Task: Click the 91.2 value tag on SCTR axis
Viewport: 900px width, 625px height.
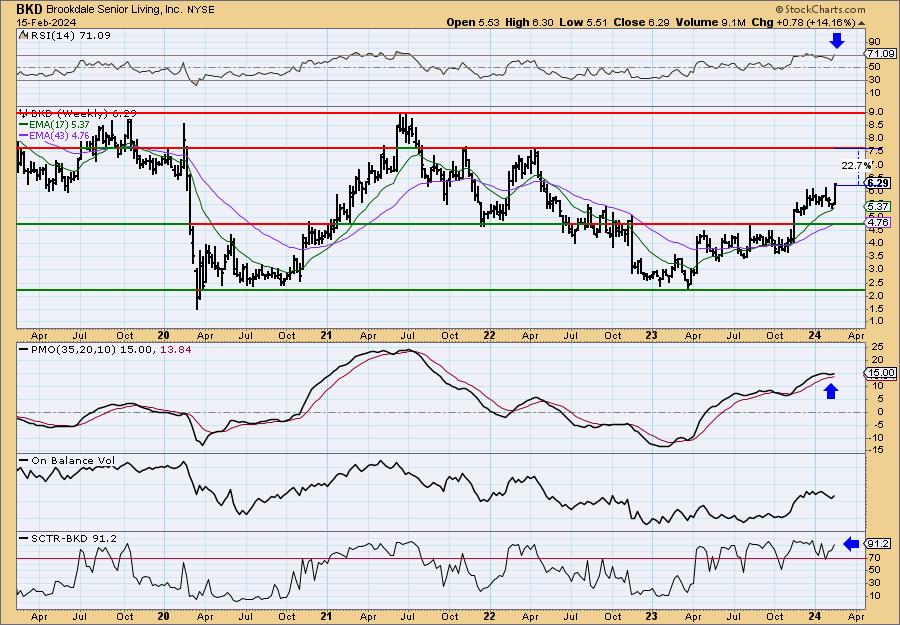Action: pos(879,544)
